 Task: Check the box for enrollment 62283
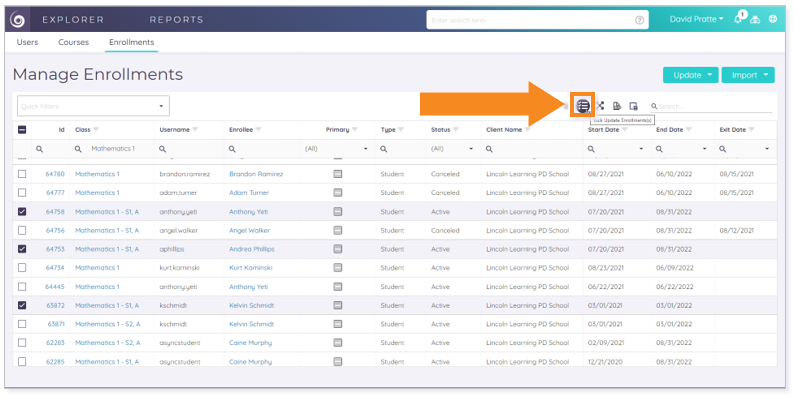coord(22,343)
